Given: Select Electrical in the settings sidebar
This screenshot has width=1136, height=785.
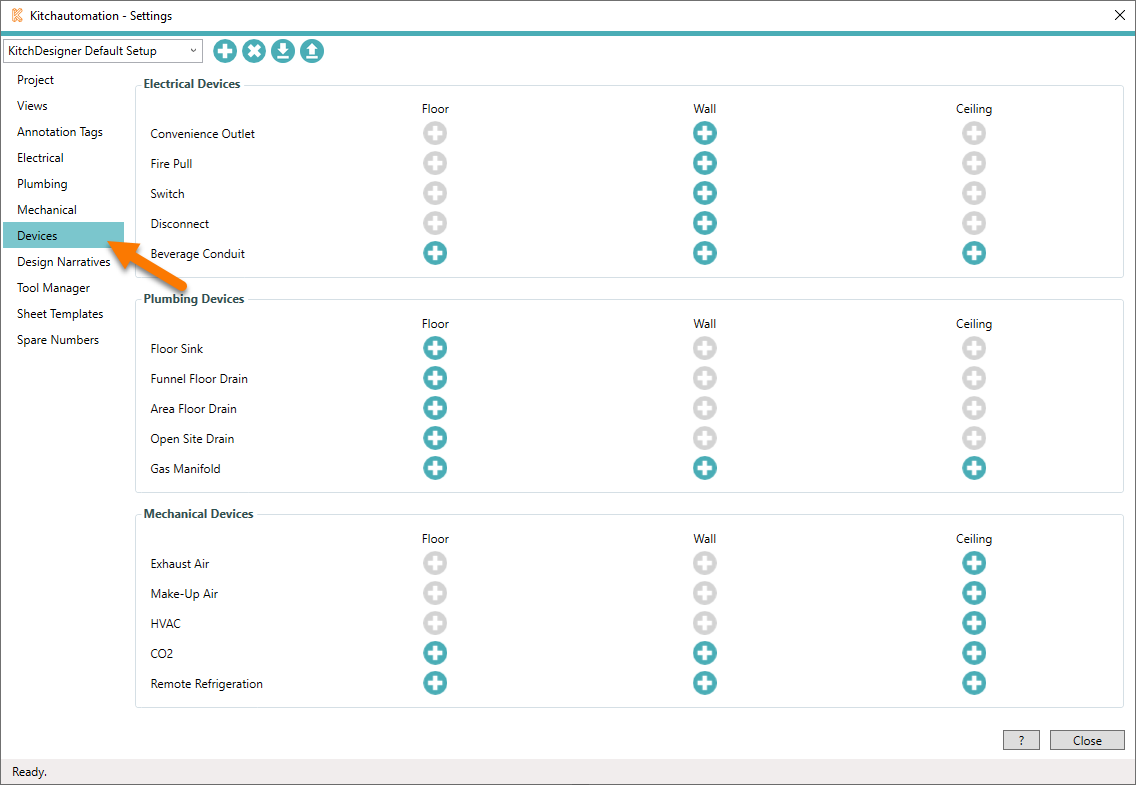Looking at the screenshot, I should click(40, 158).
